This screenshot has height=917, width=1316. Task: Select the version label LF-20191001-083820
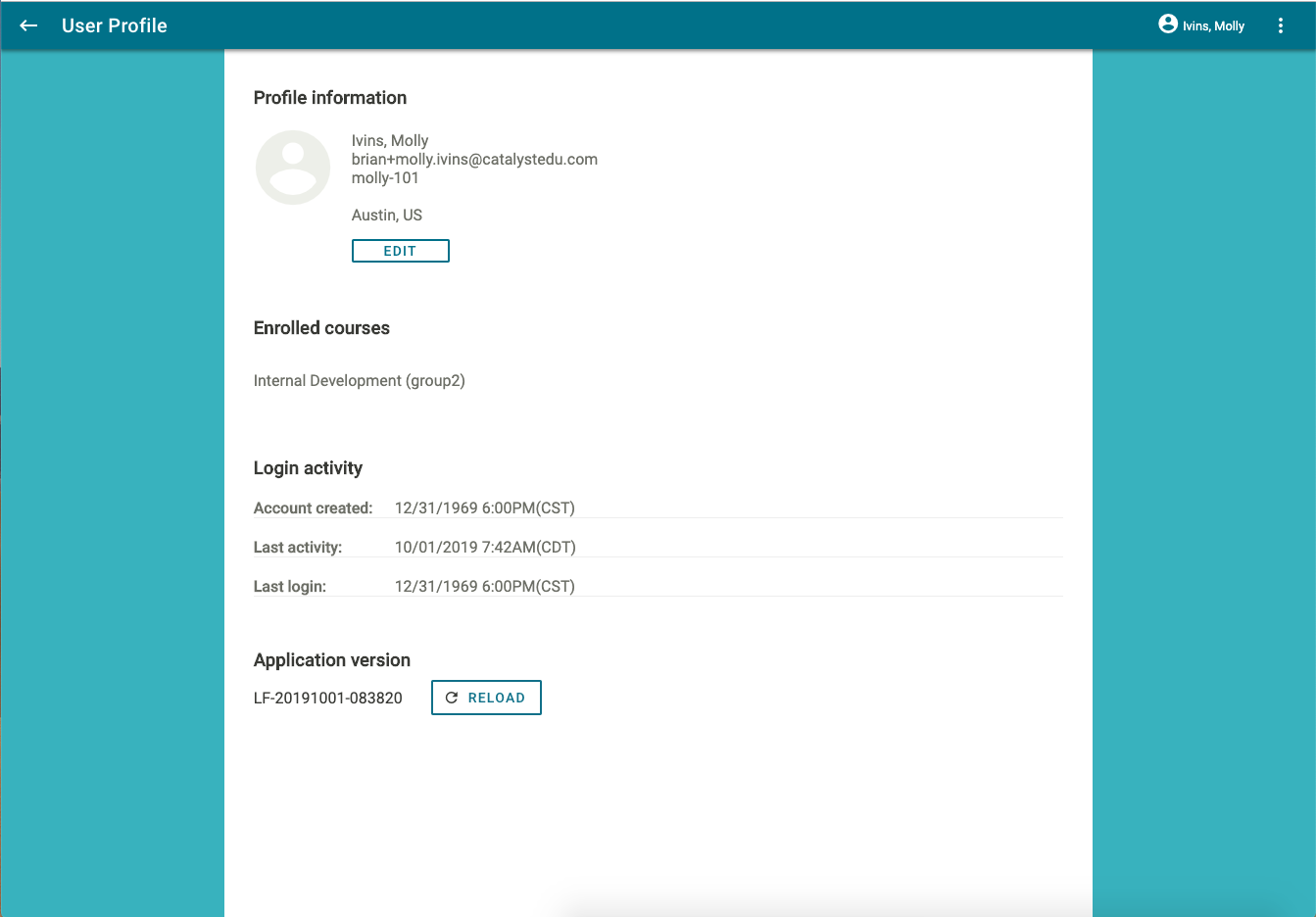point(328,698)
